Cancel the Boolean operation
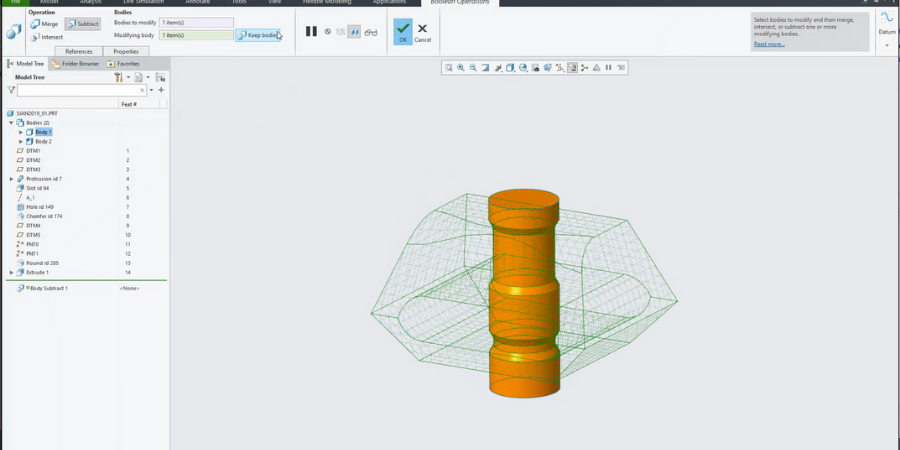Image resolution: width=900 pixels, height=450 pixels. coord(422,31)
